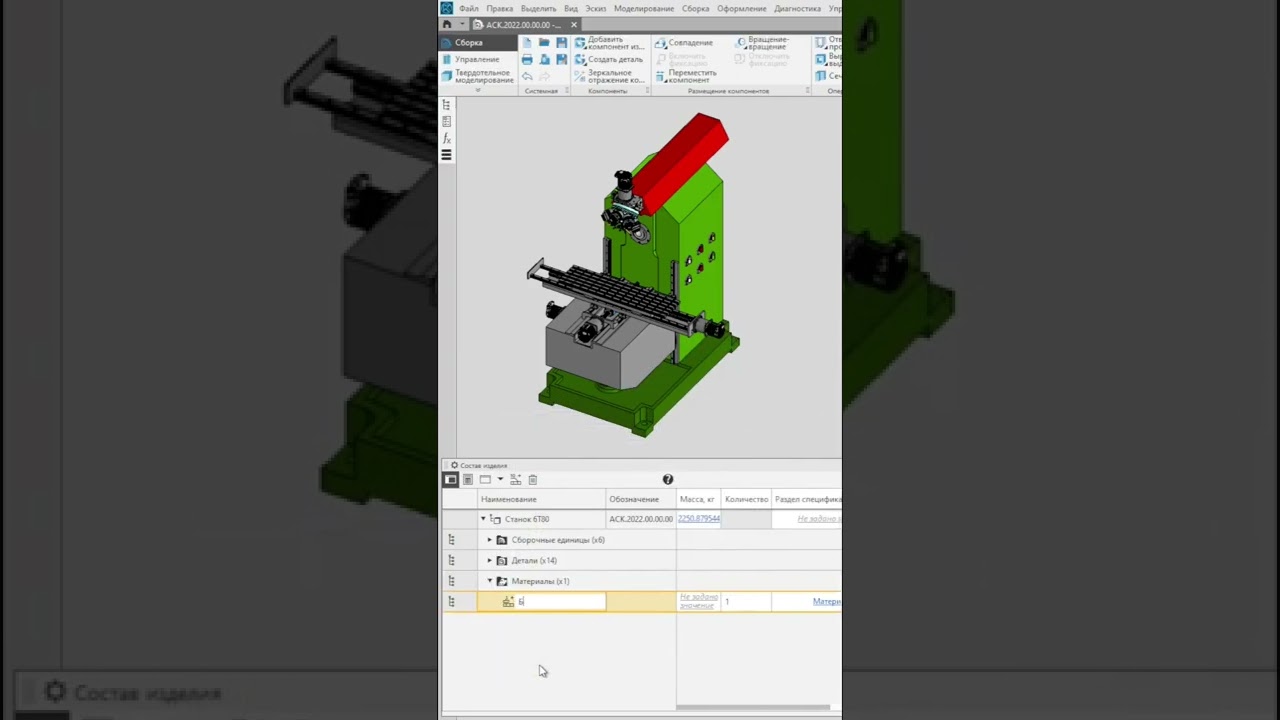The width and height of the screenshot is (1280, 720).
Task: Click the dark panel view icon in Состав изделия toolbar
Action: coord(451,480)
